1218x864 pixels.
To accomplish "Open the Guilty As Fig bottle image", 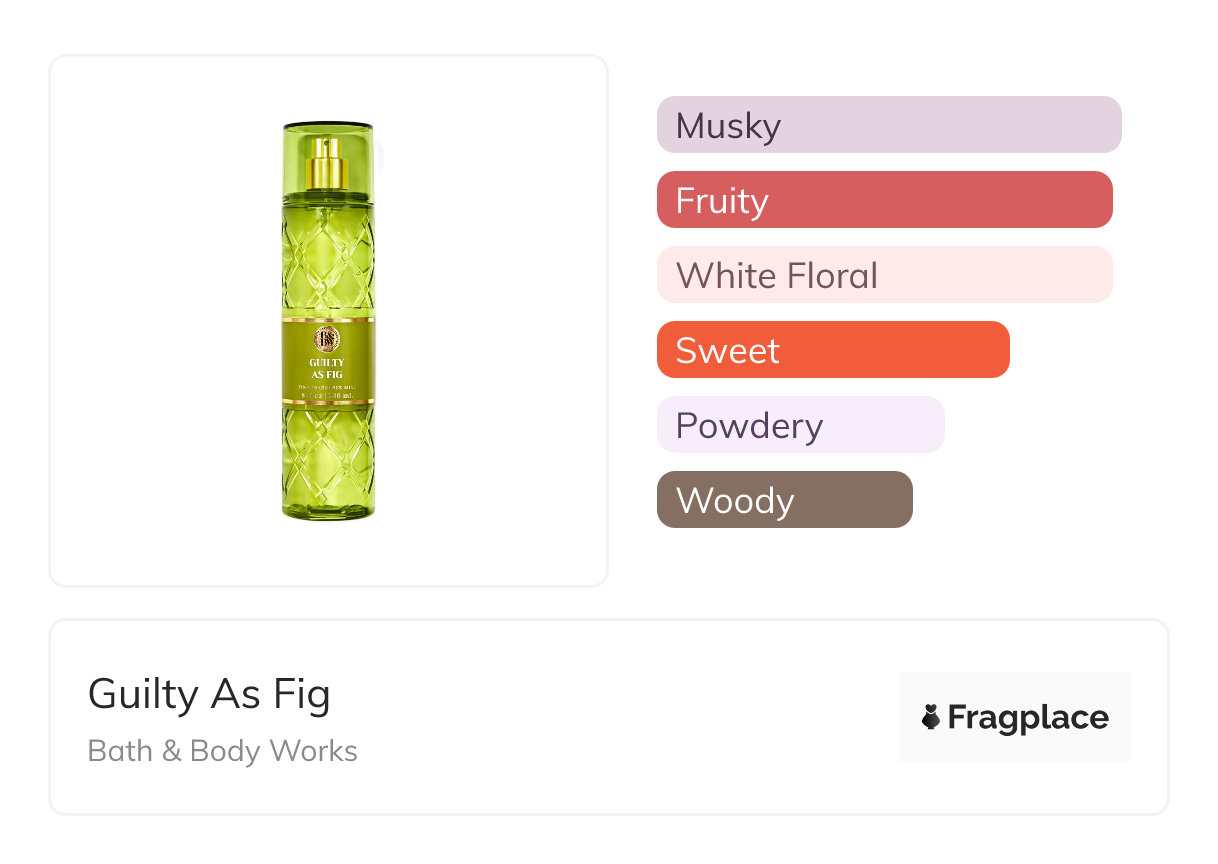I will [x=328, y=320].
